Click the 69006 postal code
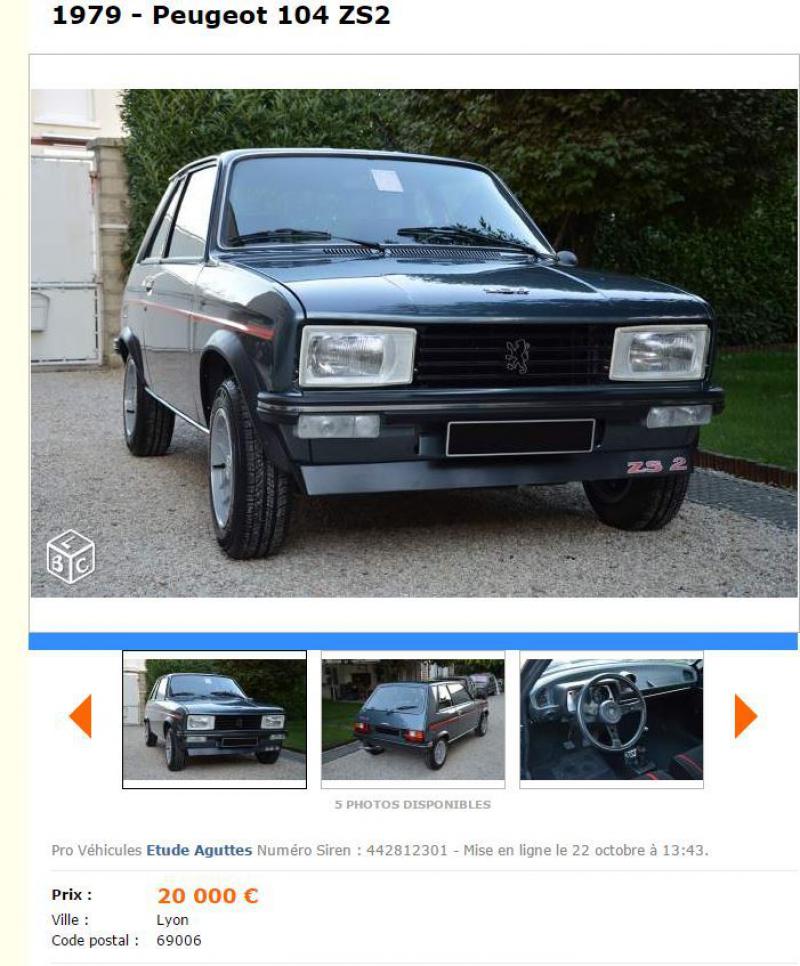This screenshot has height=966, width=800. click(179, 941)
